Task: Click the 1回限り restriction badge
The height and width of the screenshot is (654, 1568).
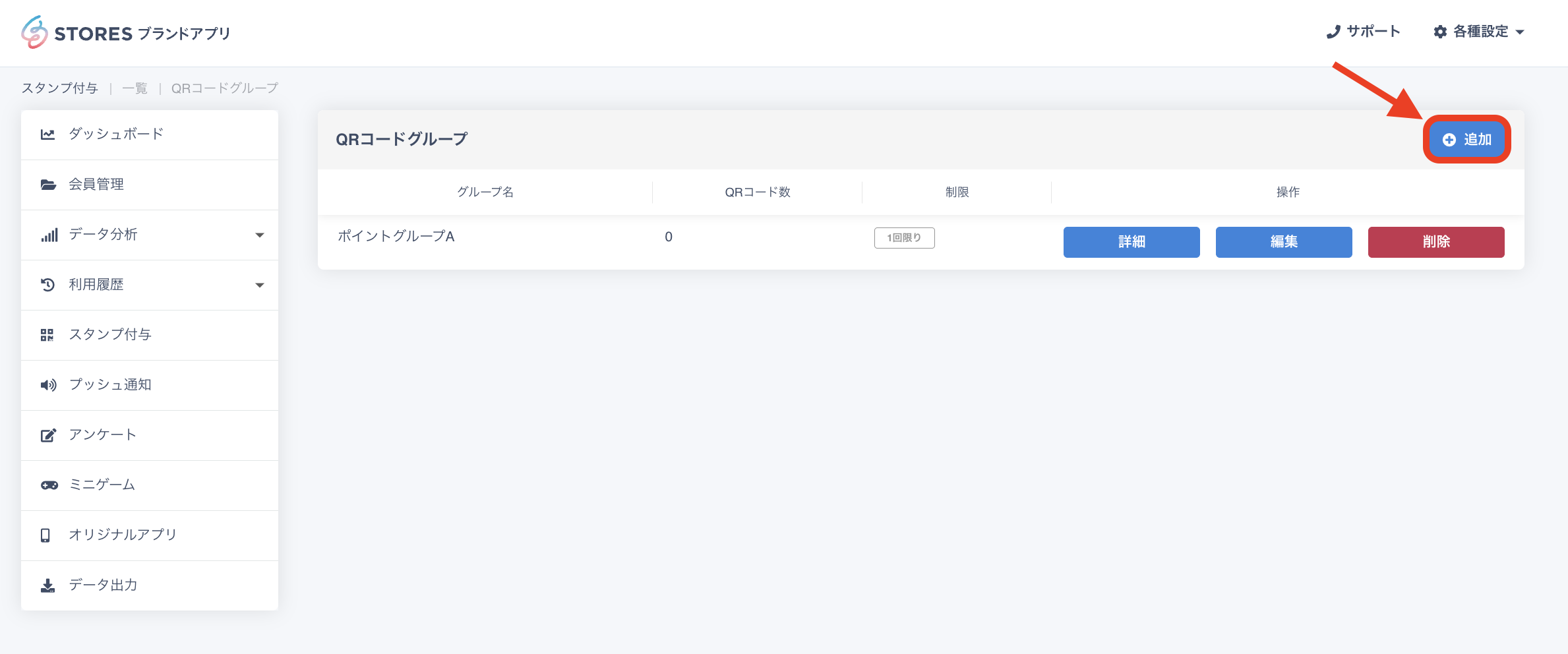Action: point(904,237)
